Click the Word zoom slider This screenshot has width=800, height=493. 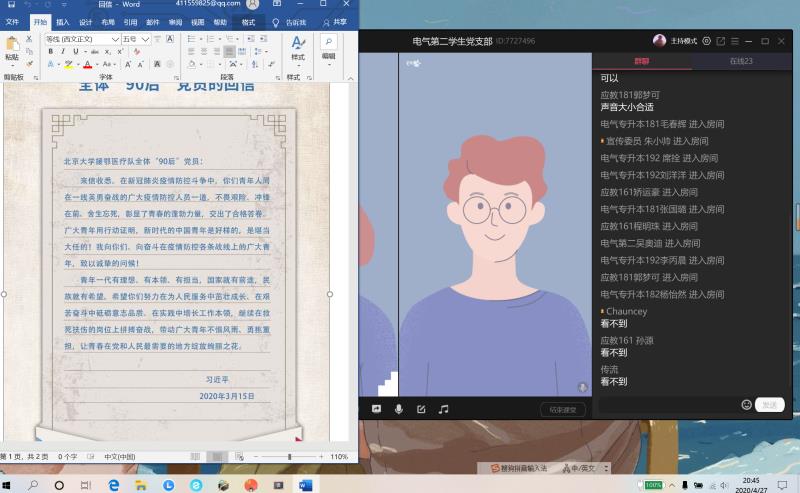pyautogui.click(x=289, y=457)
